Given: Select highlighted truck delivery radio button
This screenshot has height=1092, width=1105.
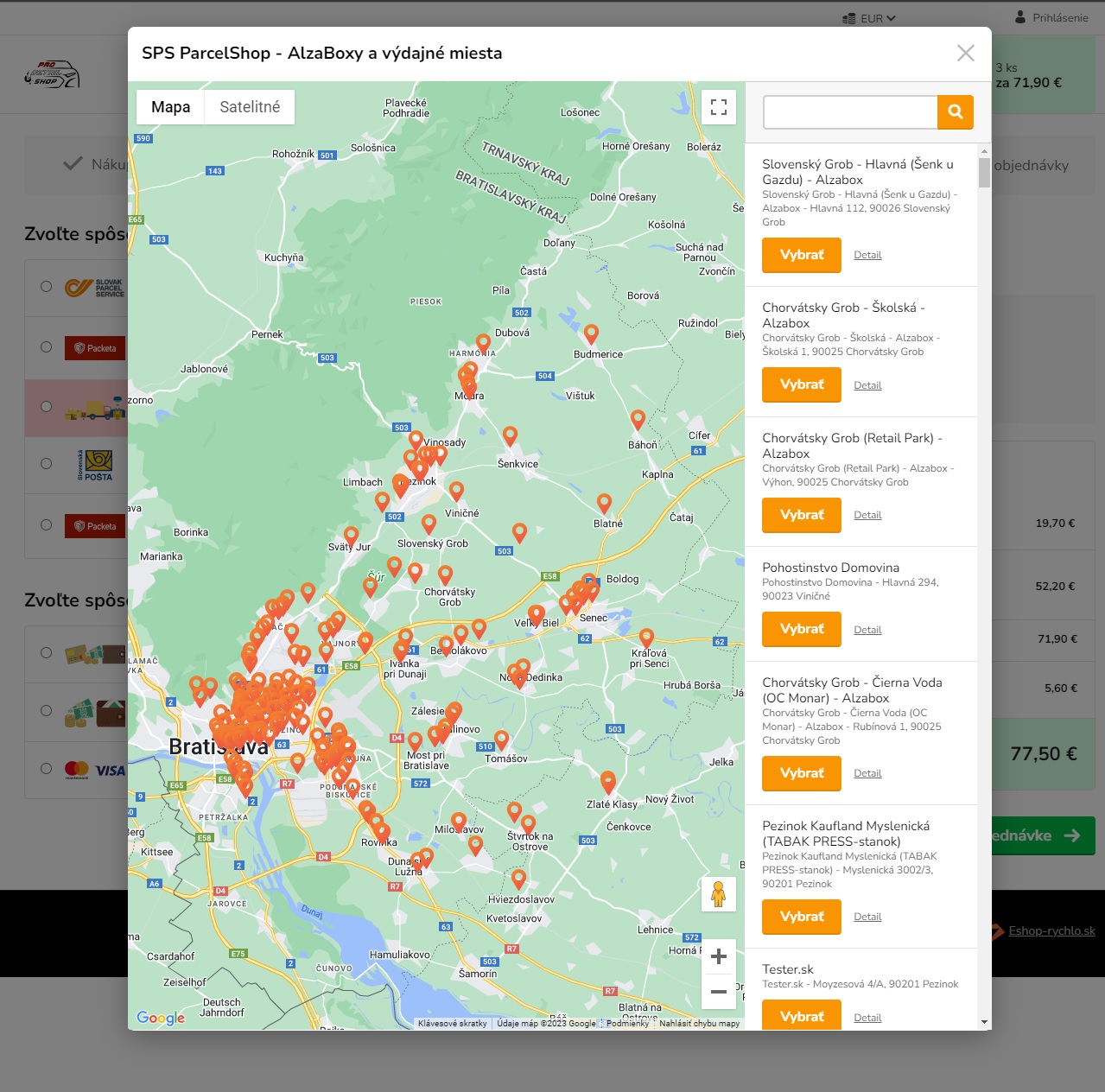Looking at the screenshot, I should pyautogui.click(x=46, y=406).
